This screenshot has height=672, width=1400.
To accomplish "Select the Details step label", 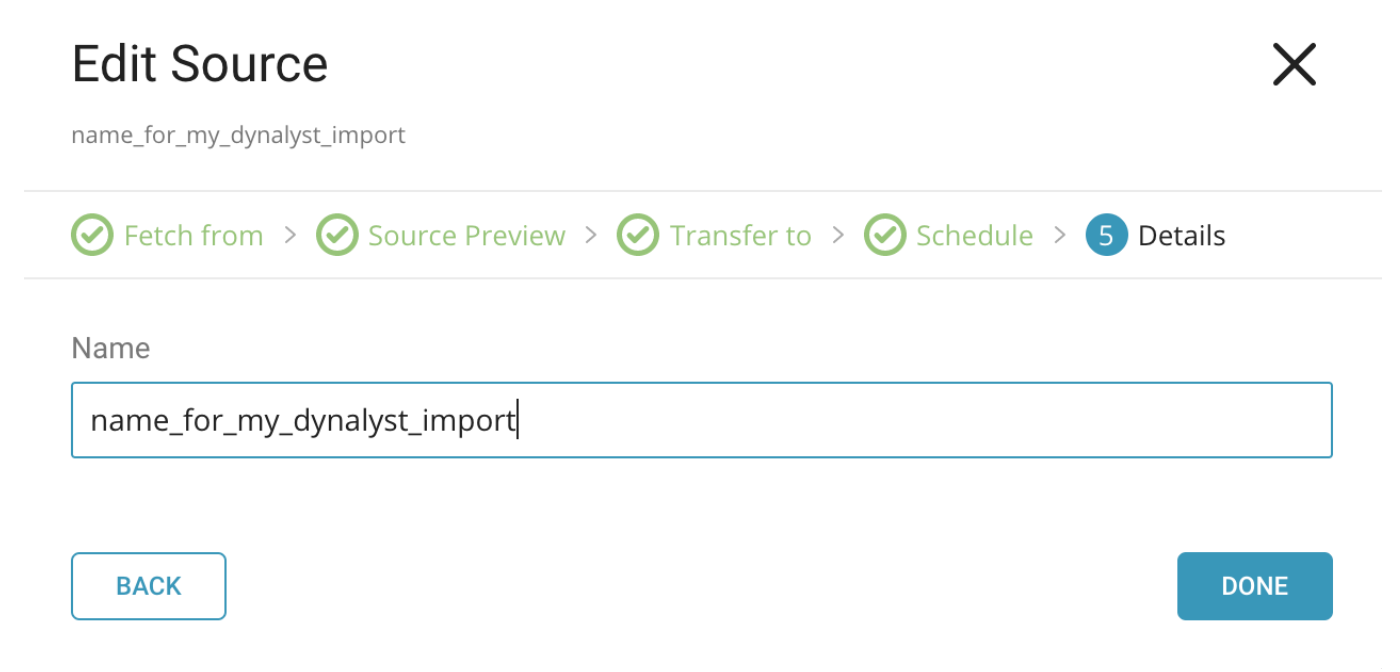I will 1181,236.
